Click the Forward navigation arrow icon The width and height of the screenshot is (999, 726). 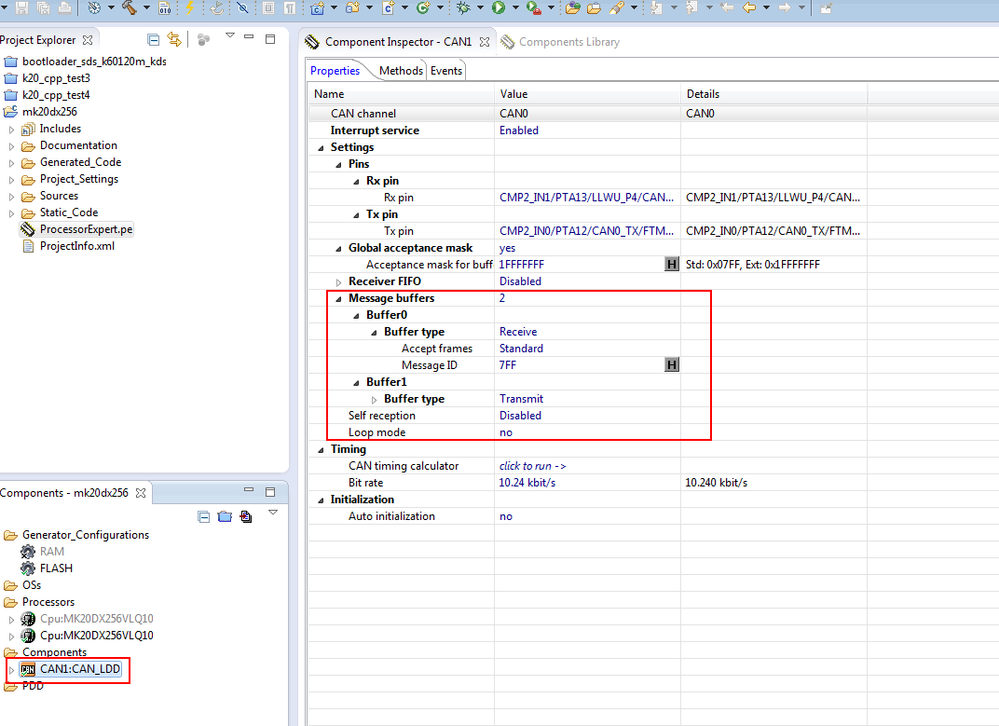pos(785,8)
